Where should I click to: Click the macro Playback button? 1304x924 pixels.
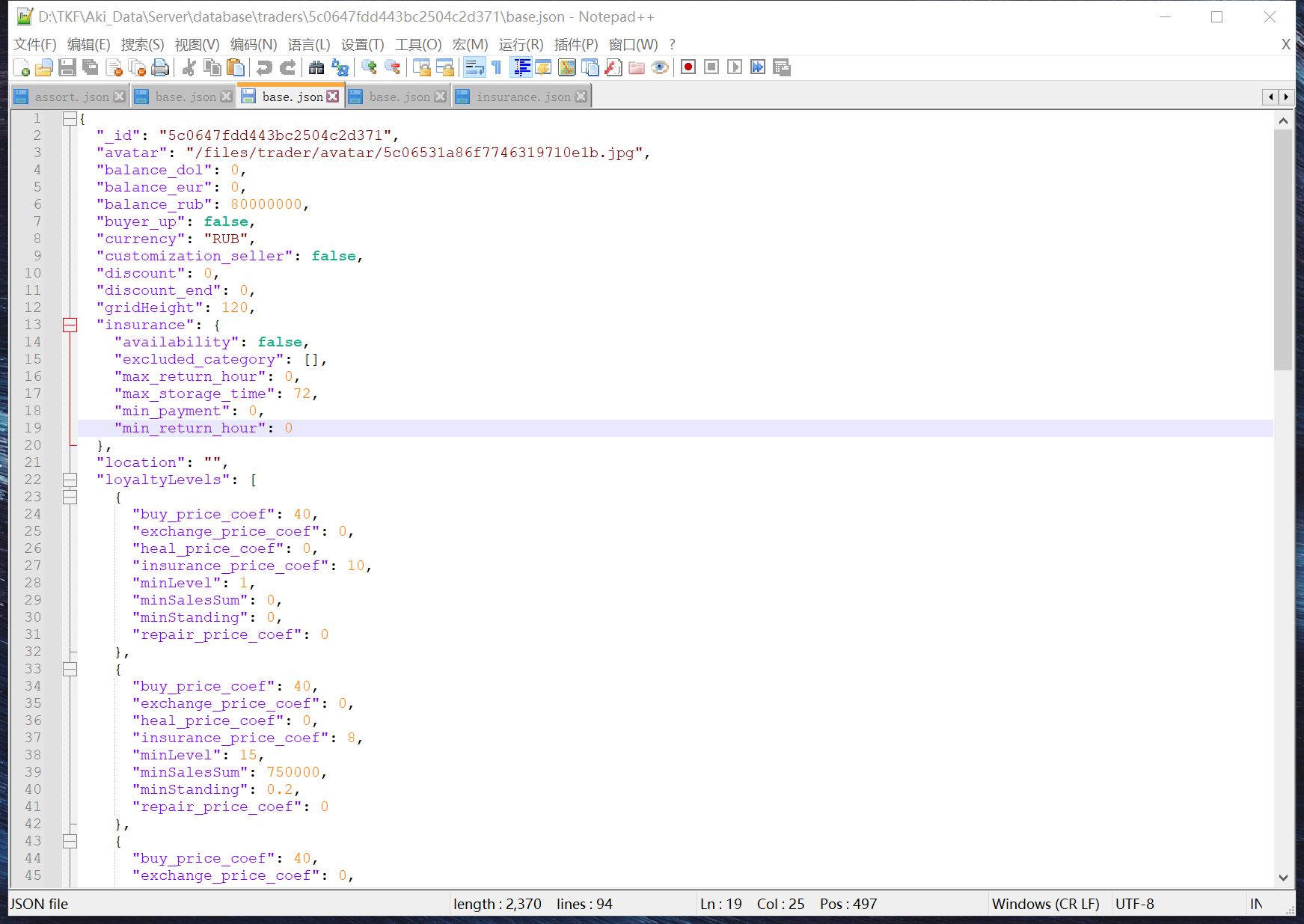[x=735, y=68]
